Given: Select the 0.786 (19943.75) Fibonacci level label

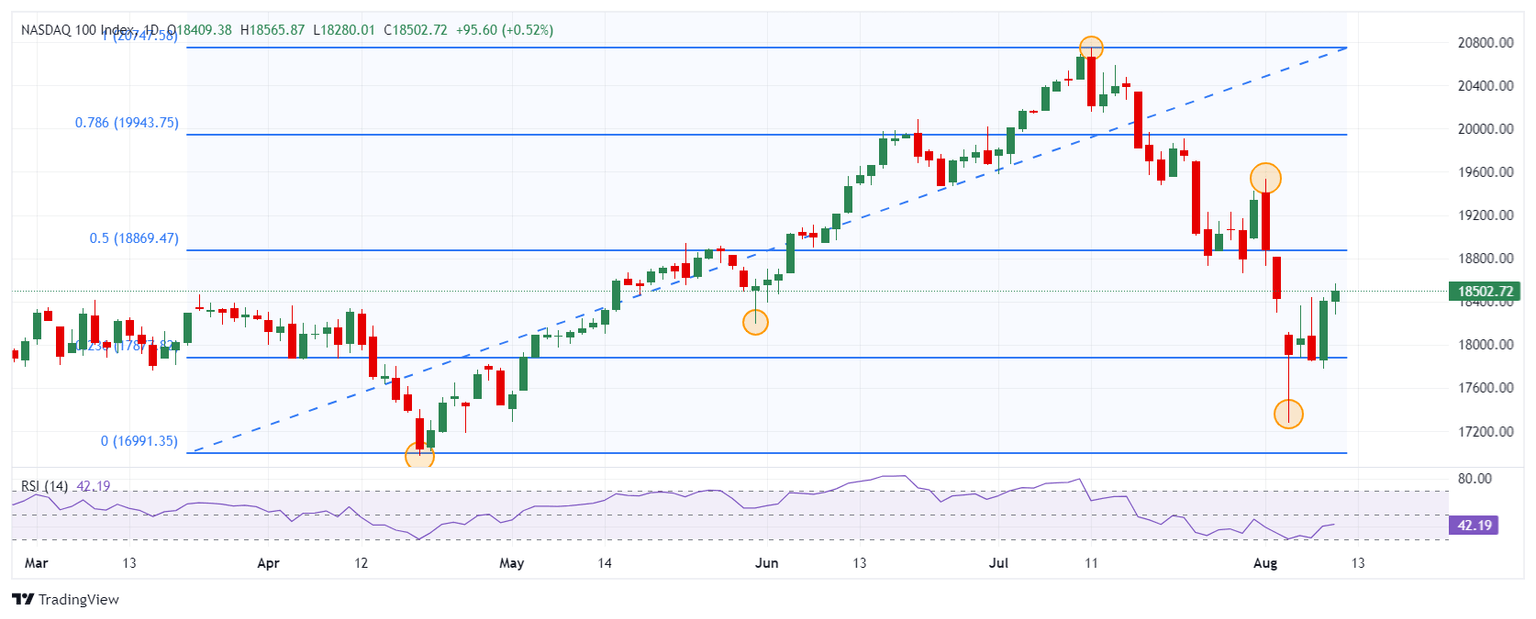Looking at the screenshot, I should tap(127, 123).
